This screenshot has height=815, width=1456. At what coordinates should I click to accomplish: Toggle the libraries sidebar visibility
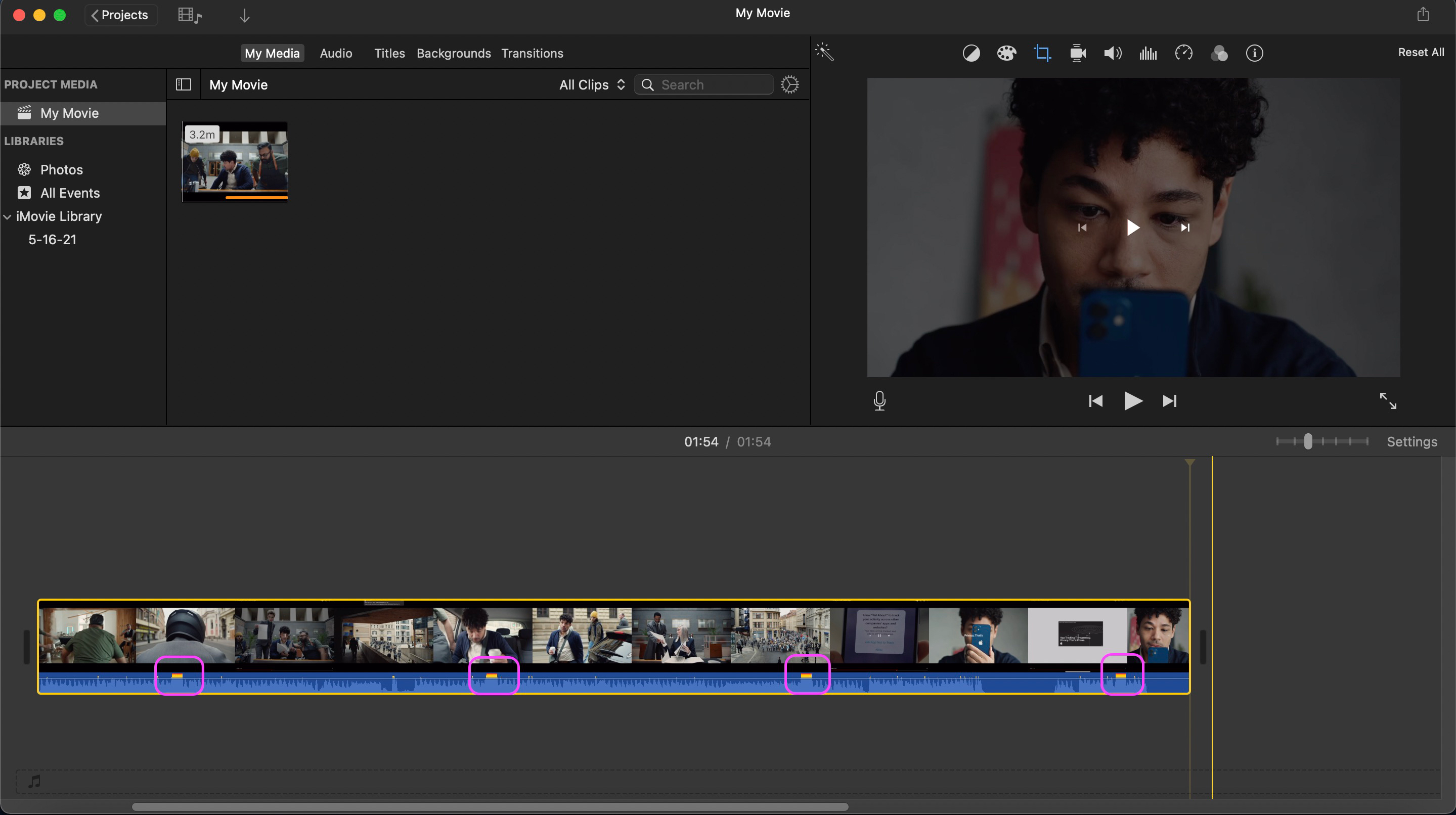click(184, 85)
